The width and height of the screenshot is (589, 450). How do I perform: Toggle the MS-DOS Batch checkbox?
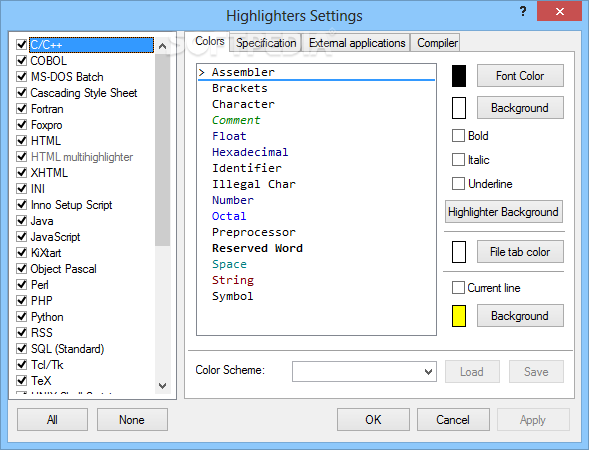(x=22, y=77)
